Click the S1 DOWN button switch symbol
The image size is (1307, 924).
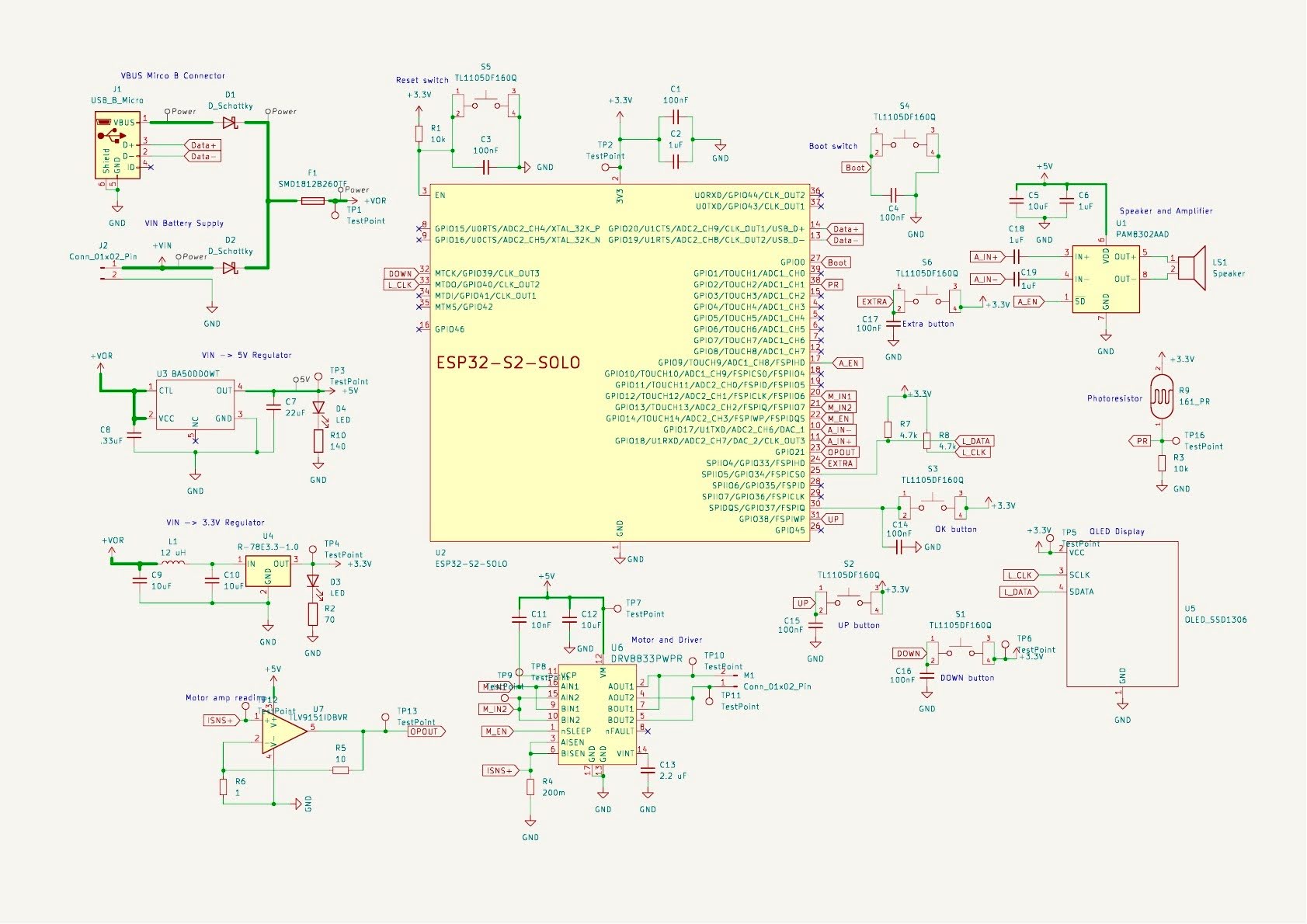pyautogui.click(x=961, y=652)
